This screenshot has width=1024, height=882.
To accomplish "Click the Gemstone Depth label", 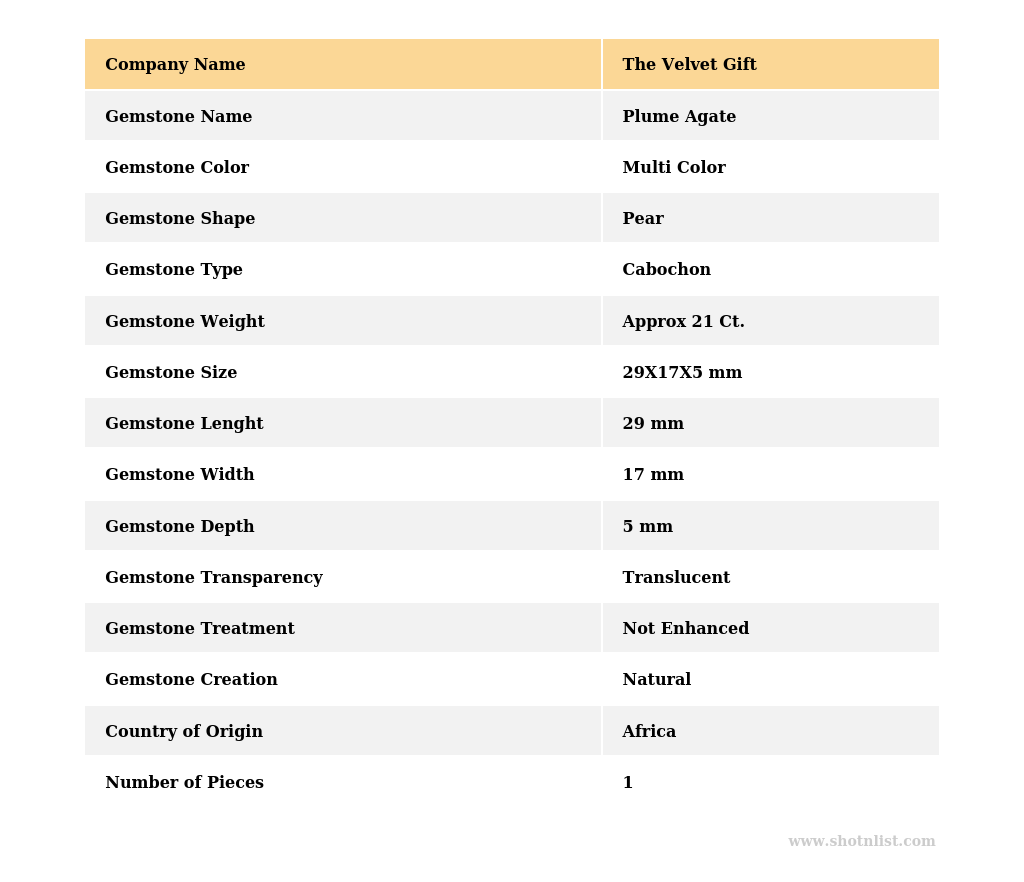I will pos(180,527).
